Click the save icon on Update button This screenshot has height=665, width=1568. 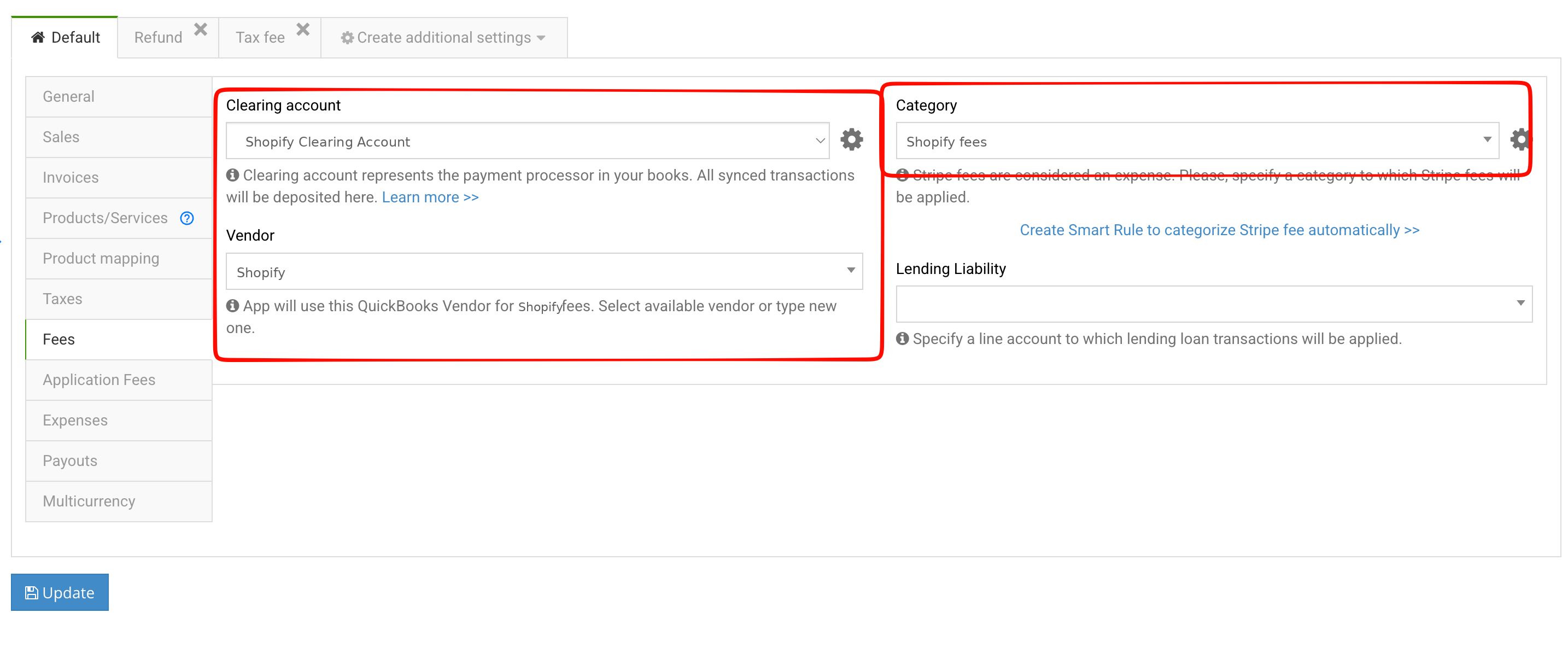tap(31, 592)
